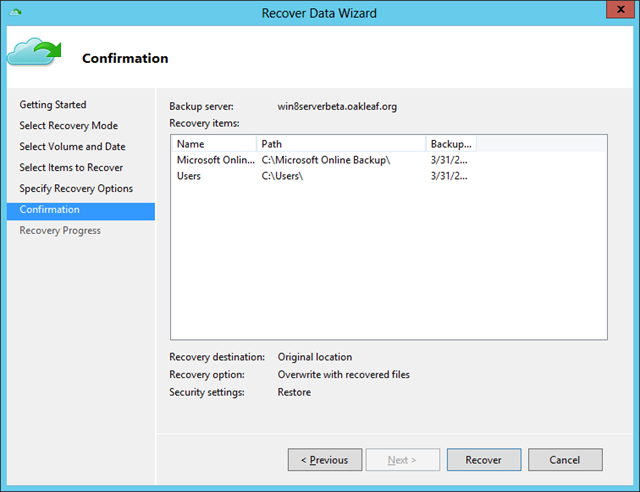Viewport: 640px width, 492px height.
Task: Click Overwrite with recovered files text
Action: (344, 374)
